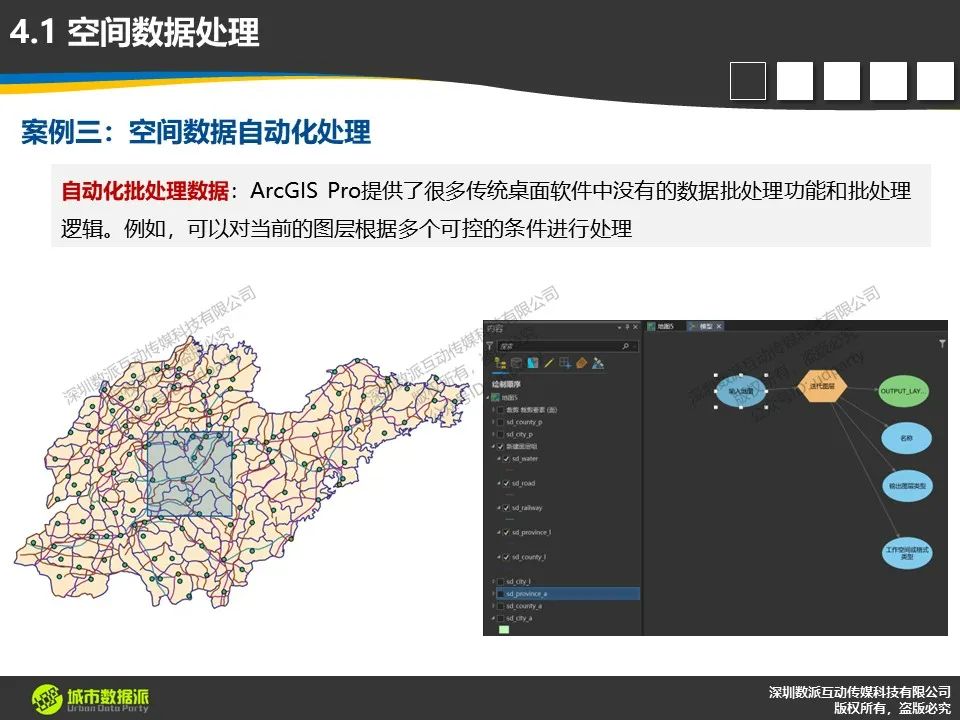This screenshot has height=720, width=960.
Task: Click the search magnifier in Contents pane
Action: tap(626, 346)
